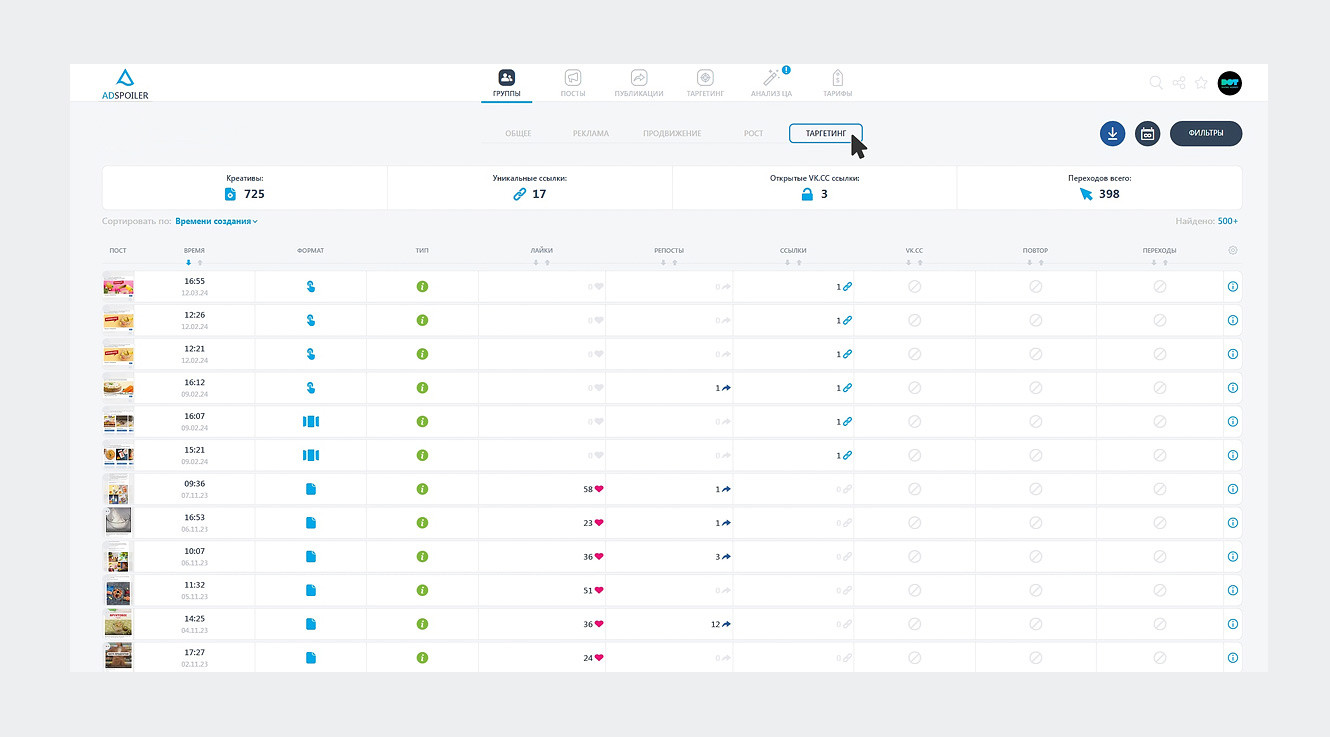Open Анализ ЦА navigation item
Screen dimensions: 1330x737
pos(771,83)
